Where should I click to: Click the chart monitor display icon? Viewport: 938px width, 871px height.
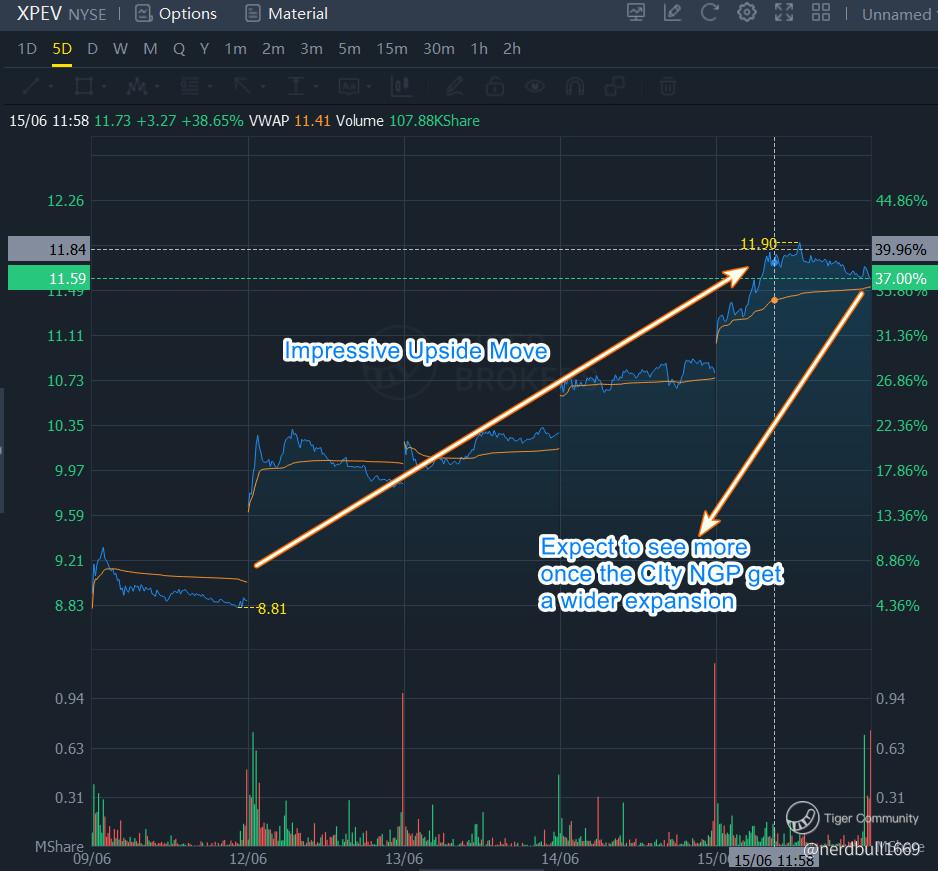point(636,13)
